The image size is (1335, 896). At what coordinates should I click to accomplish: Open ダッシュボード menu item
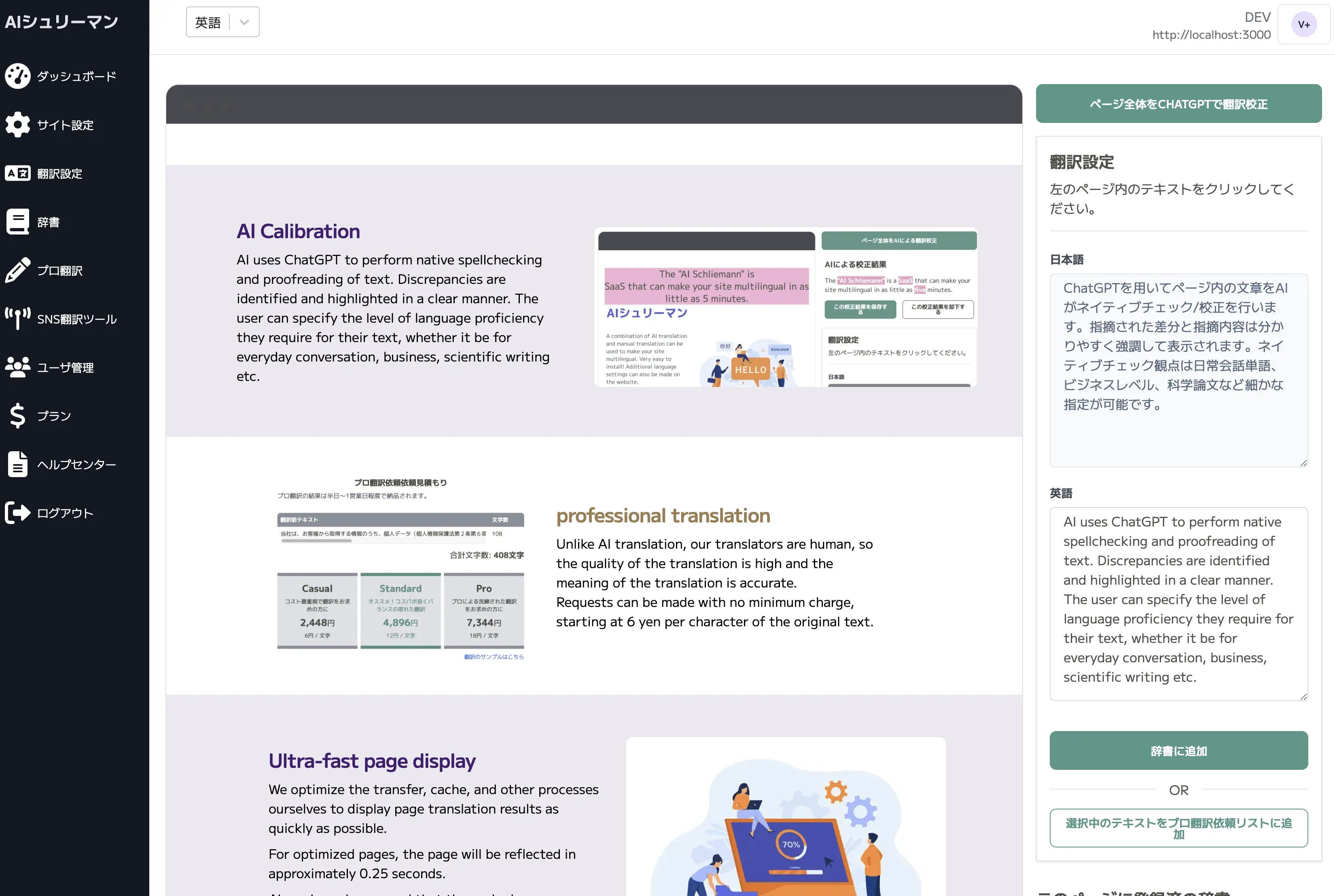[x=76, y=76]
